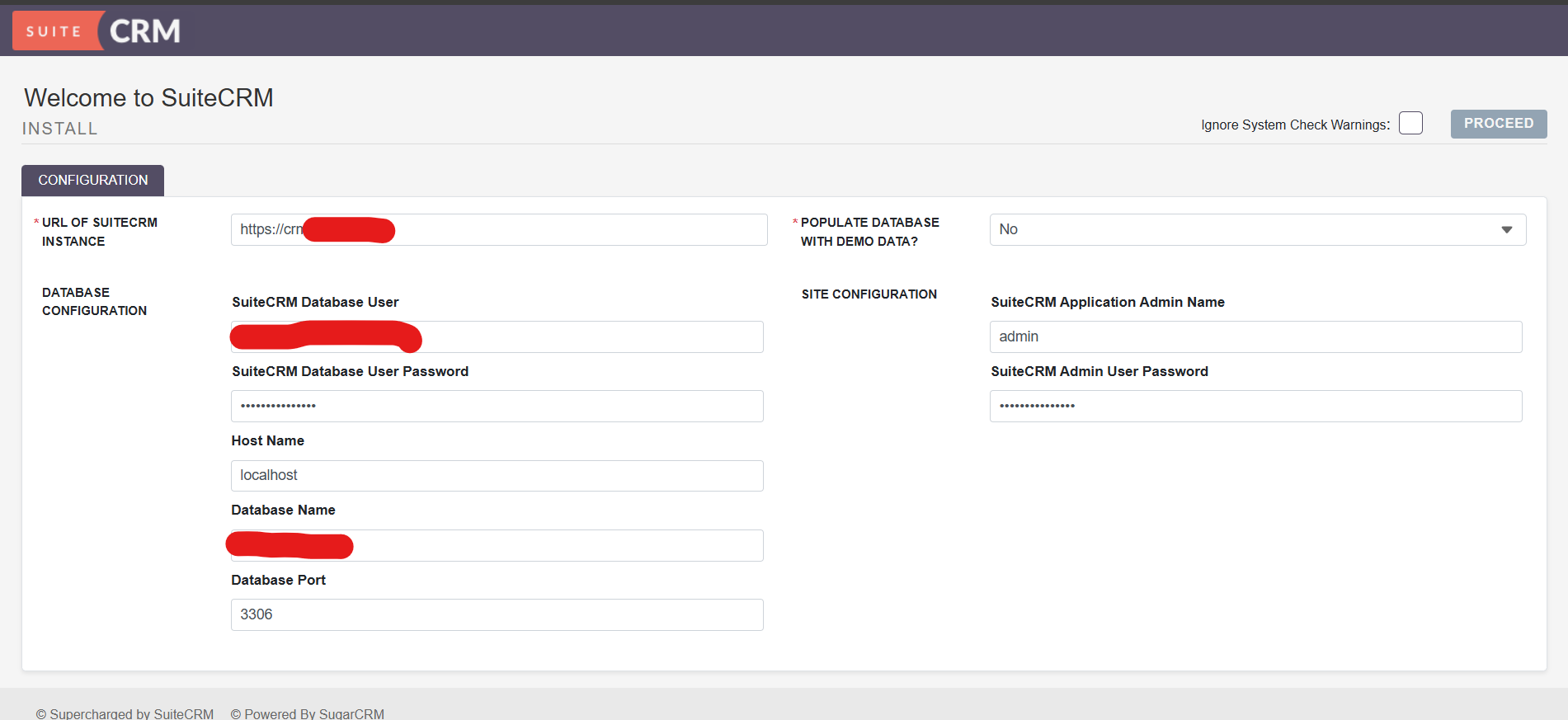The image size is (1568, 720).
Task: Enable Ignore System Check Warnings checkbox
Action: tap(1410, 123)
